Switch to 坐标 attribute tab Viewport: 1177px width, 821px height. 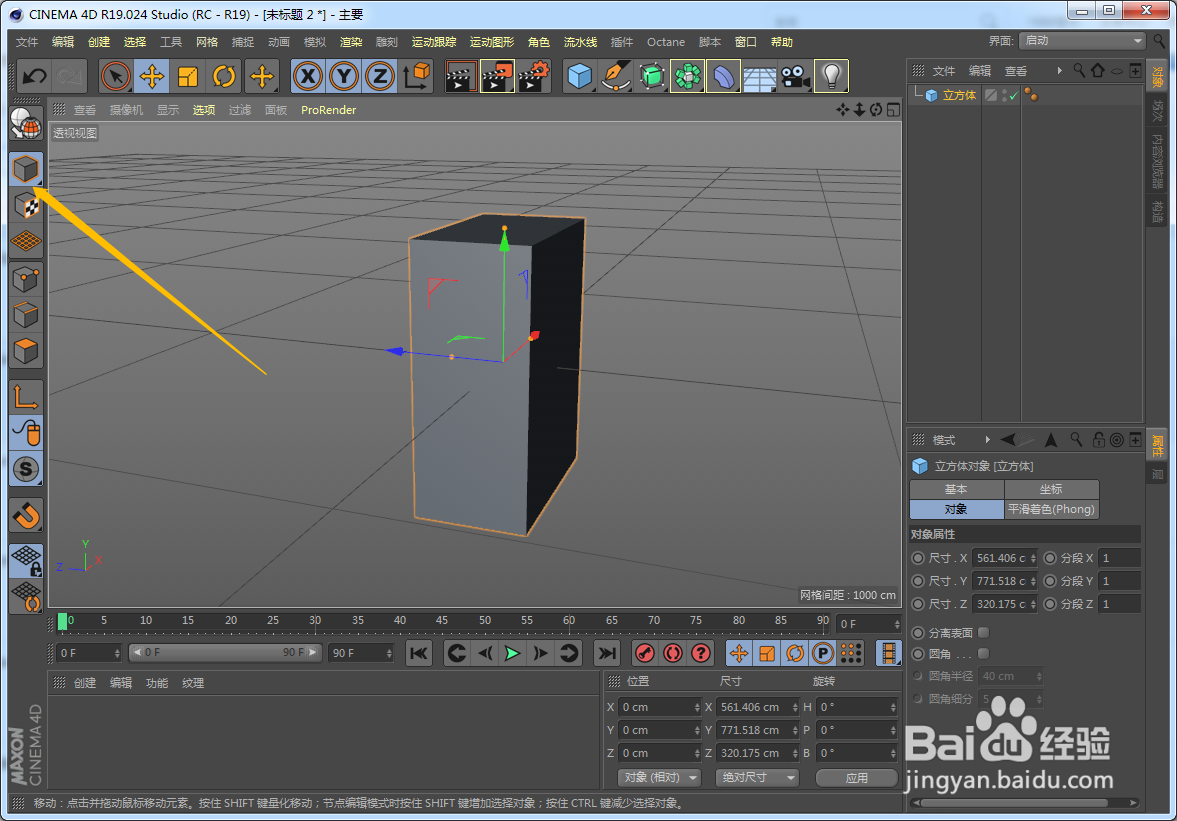pos(1051,489)
